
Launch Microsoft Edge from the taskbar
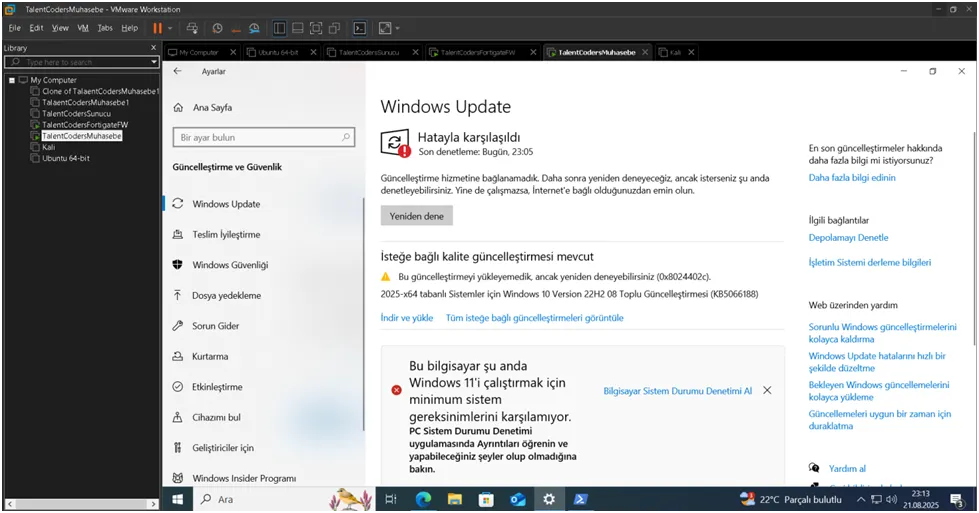tap(423, 499)
